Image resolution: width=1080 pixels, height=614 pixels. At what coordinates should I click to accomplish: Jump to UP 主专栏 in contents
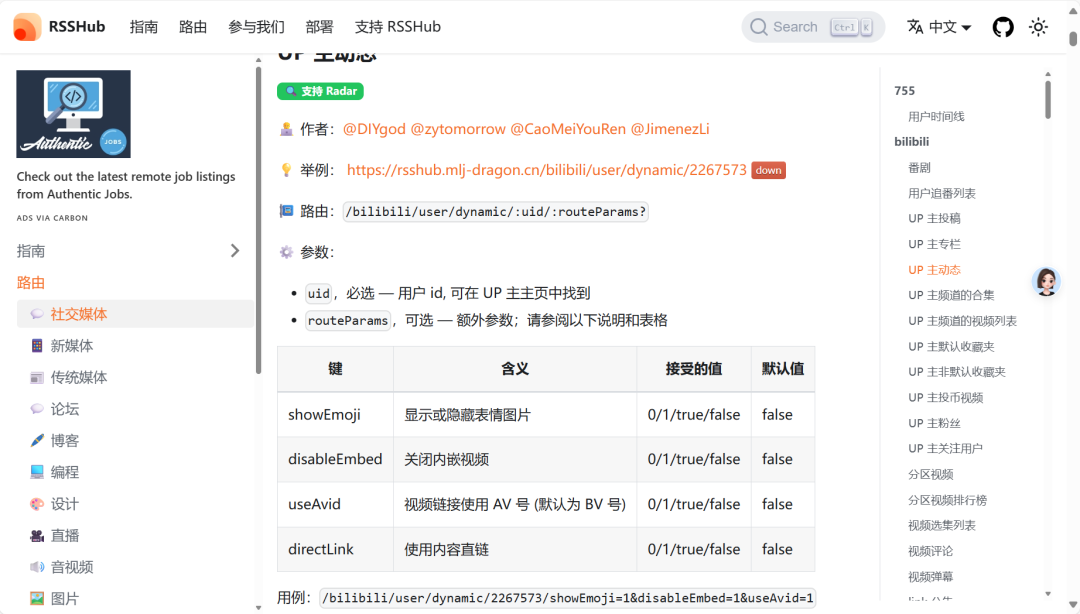point(934,244)
